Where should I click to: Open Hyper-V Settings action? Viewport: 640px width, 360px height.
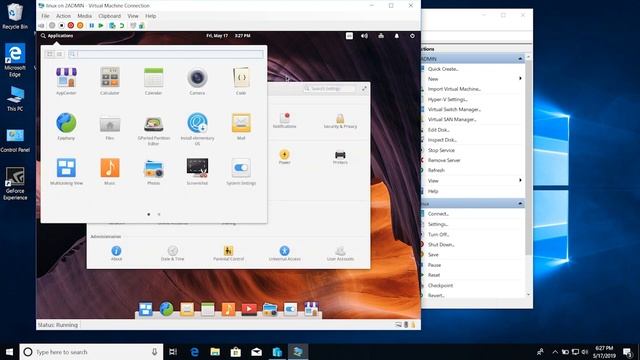point(447,99)
